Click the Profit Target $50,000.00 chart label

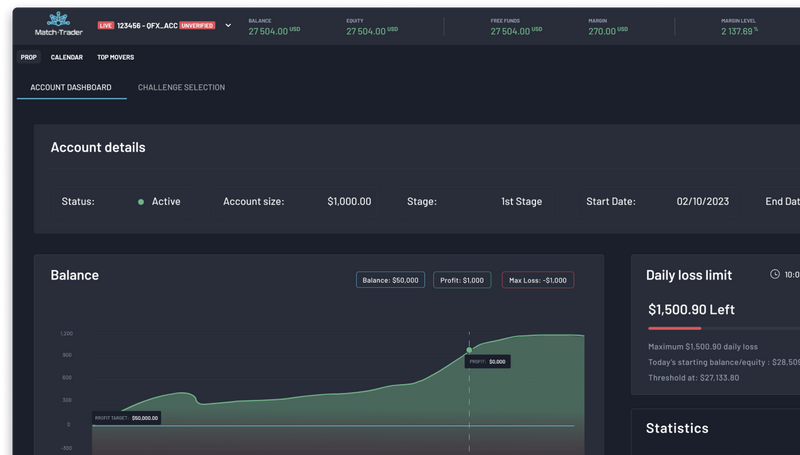pyautogui.click(x=127, y=418)
